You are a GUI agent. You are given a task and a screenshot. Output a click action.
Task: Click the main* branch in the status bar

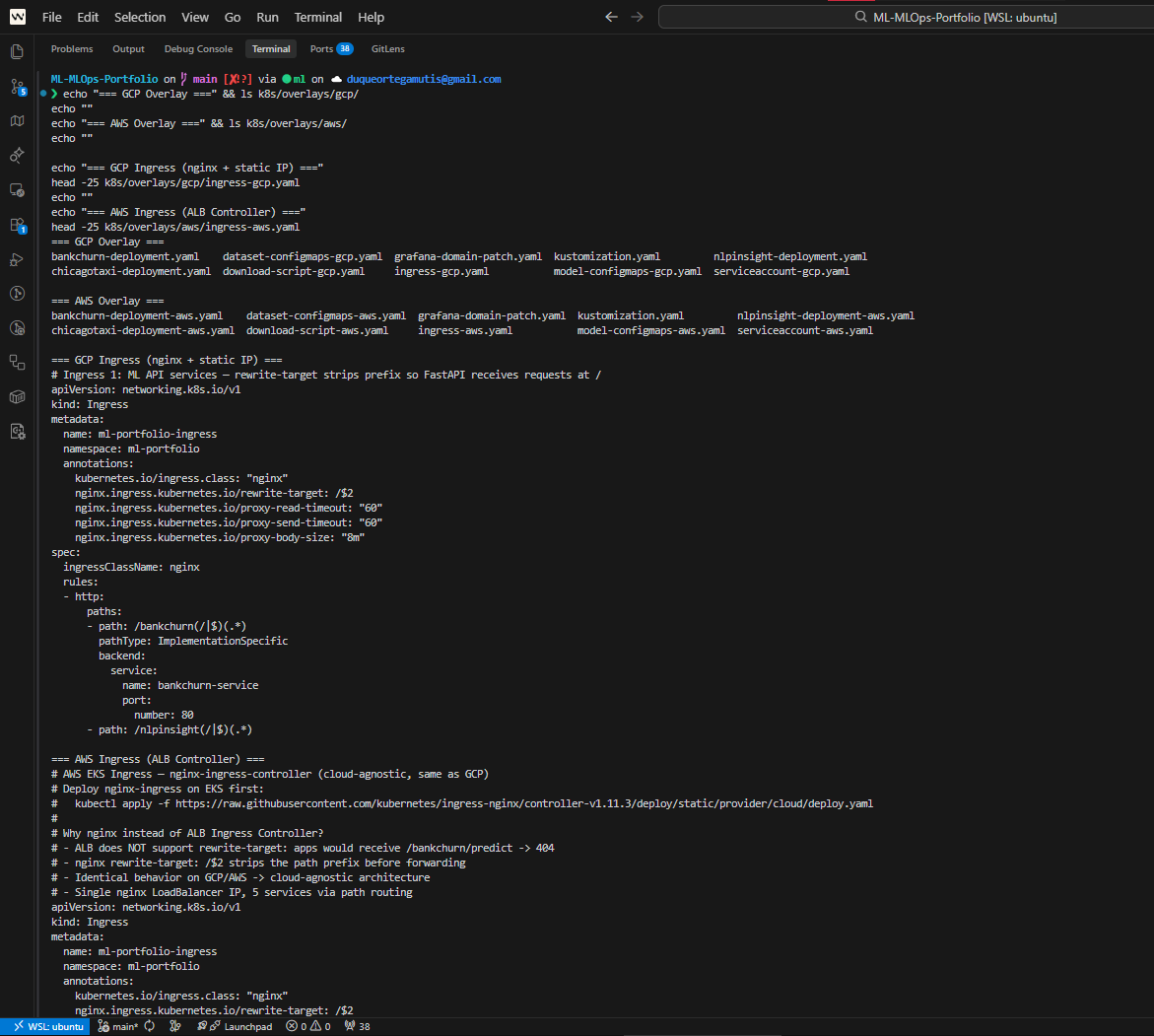(x=118, y=1026)
